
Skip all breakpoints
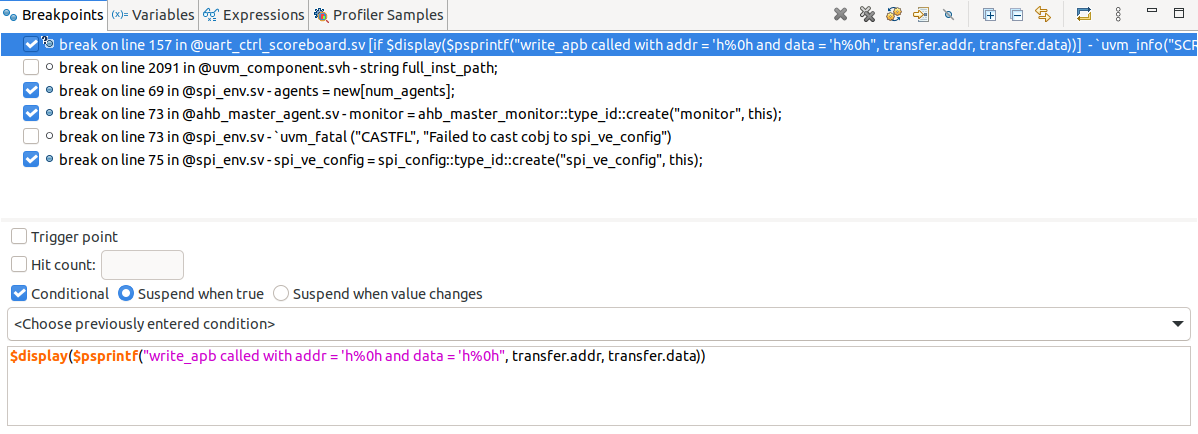[948, 14]
